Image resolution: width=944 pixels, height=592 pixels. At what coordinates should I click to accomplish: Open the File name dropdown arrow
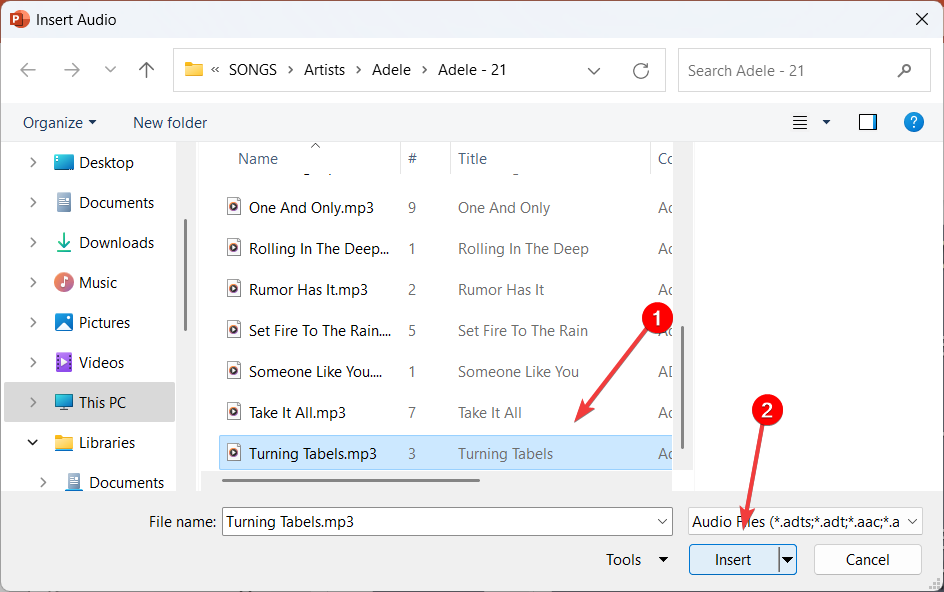click(662, 522)
